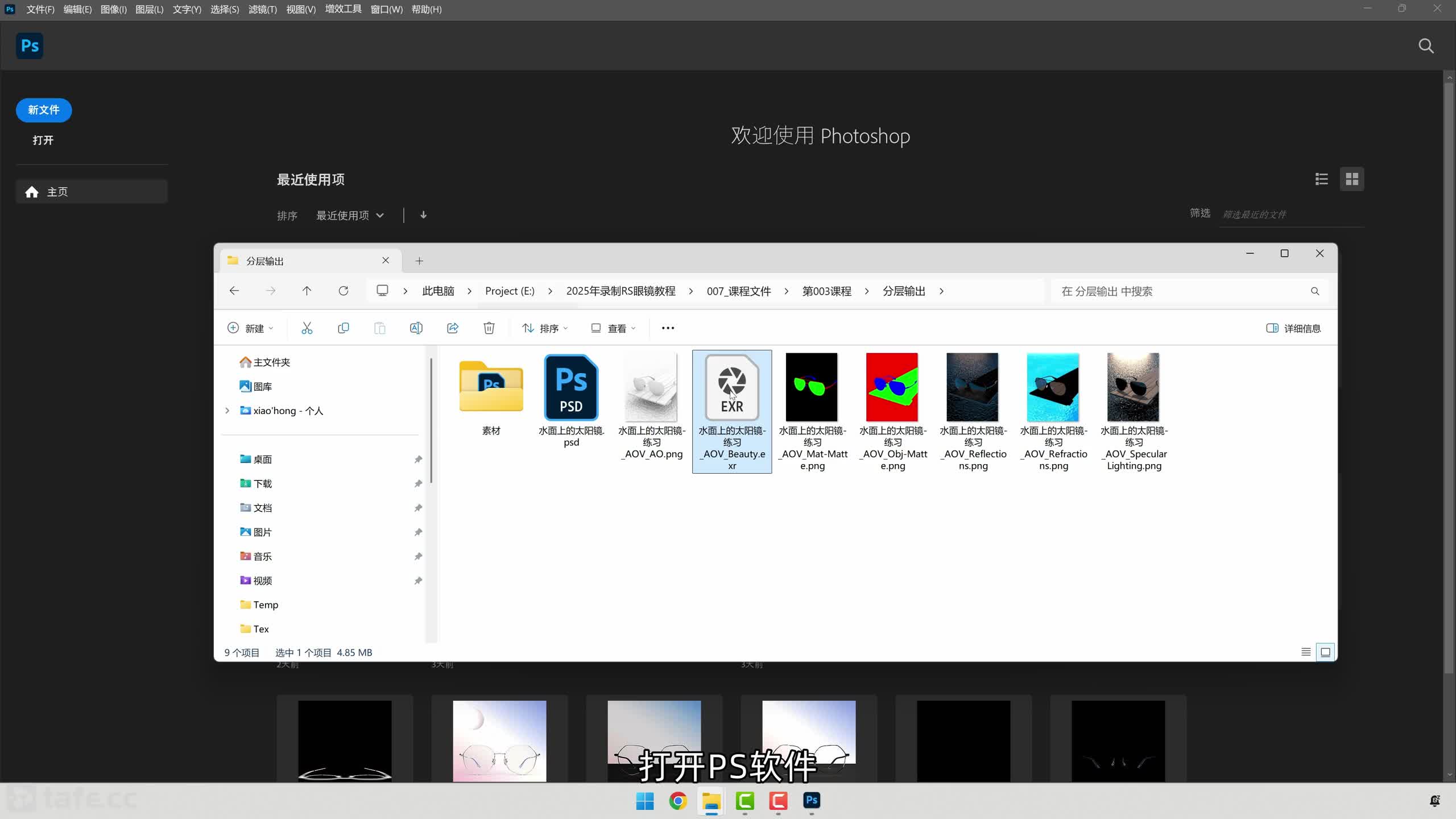The image size is (1456, 819).
Task: Click the Photoshop taskbar icon
Action: (x=812, y=801)
